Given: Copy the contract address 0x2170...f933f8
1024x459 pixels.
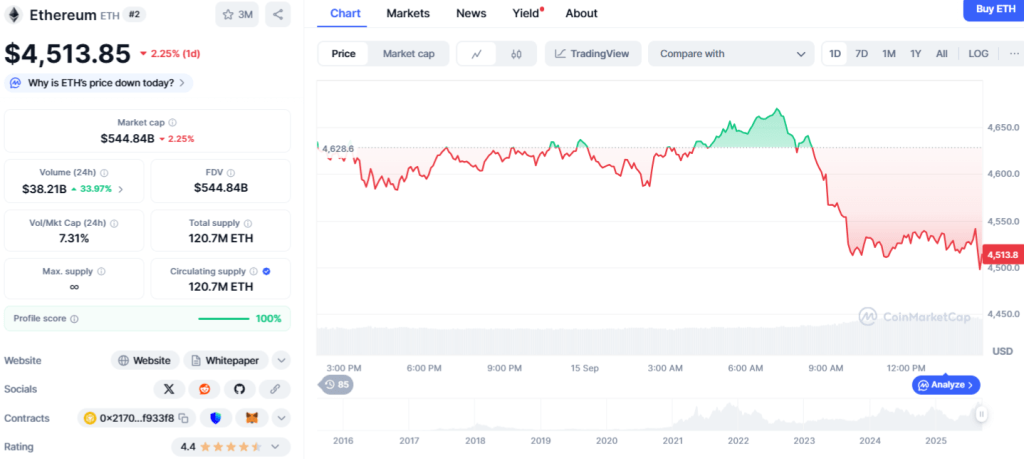Looking at the screenshot, I should (184, 418).
